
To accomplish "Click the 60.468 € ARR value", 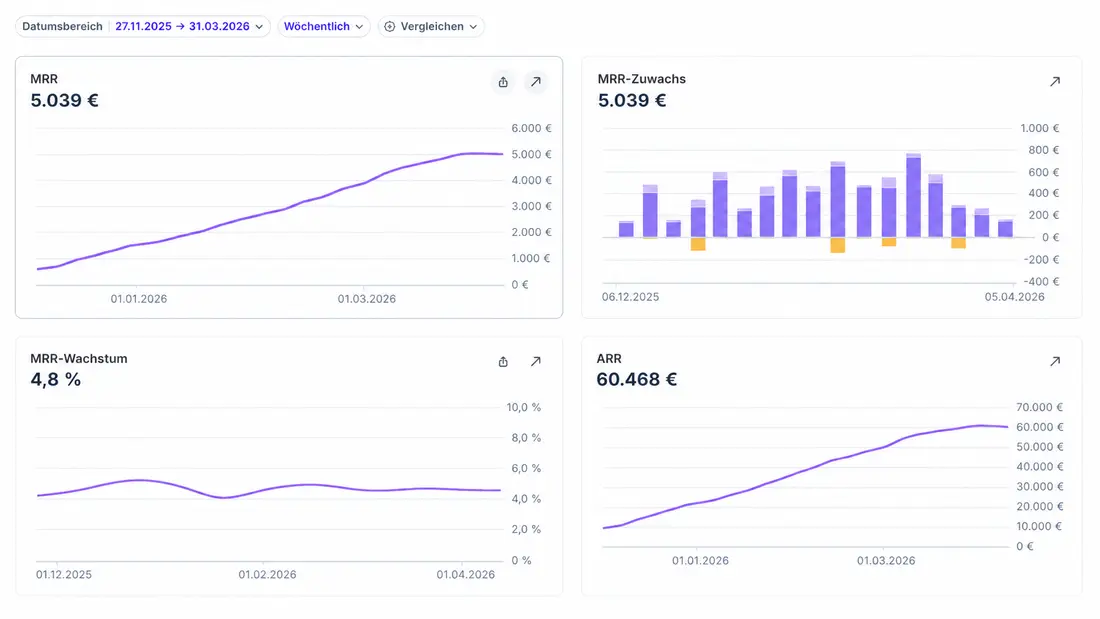I will (x=636, y=380).
